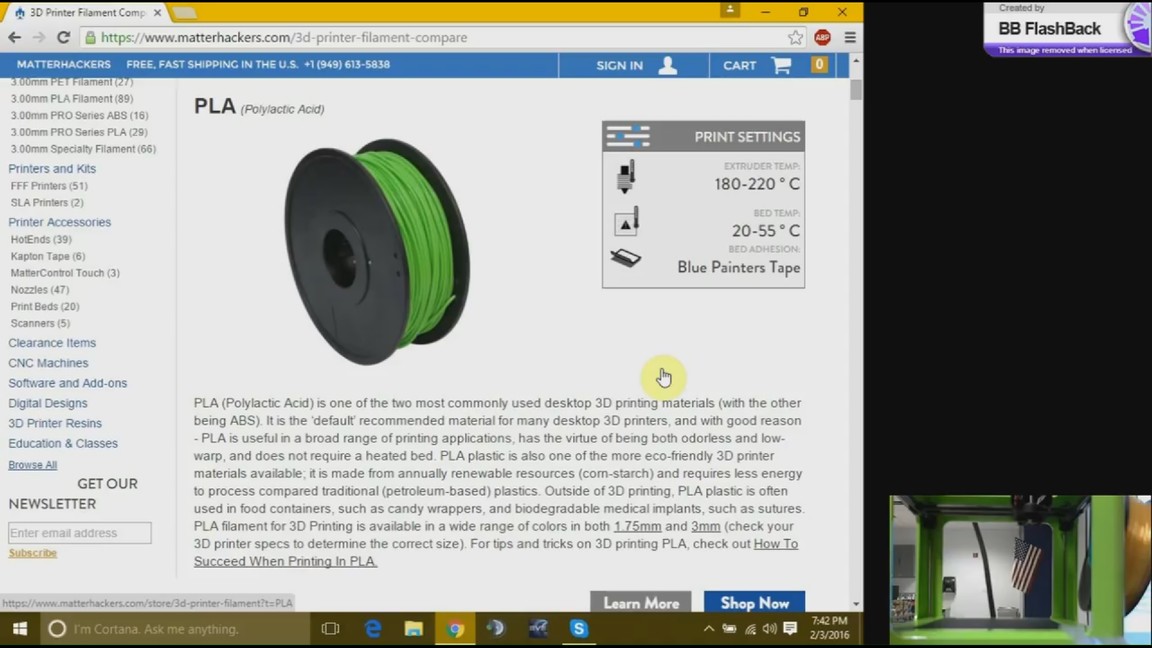Open File Explorer from the taskbar
Viewport: 1152px width, 648px height.
click(x=414, y=629)
